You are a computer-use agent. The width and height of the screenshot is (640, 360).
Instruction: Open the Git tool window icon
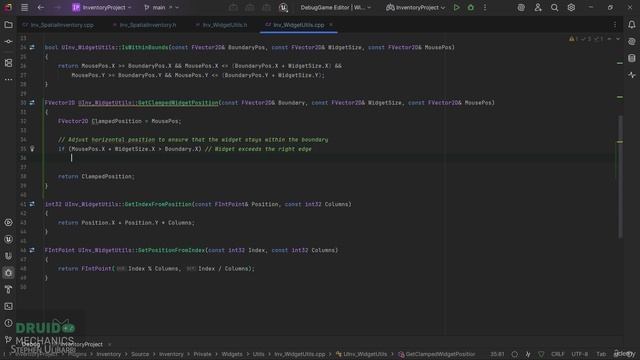pyautogui.click(x=8, y=339)
